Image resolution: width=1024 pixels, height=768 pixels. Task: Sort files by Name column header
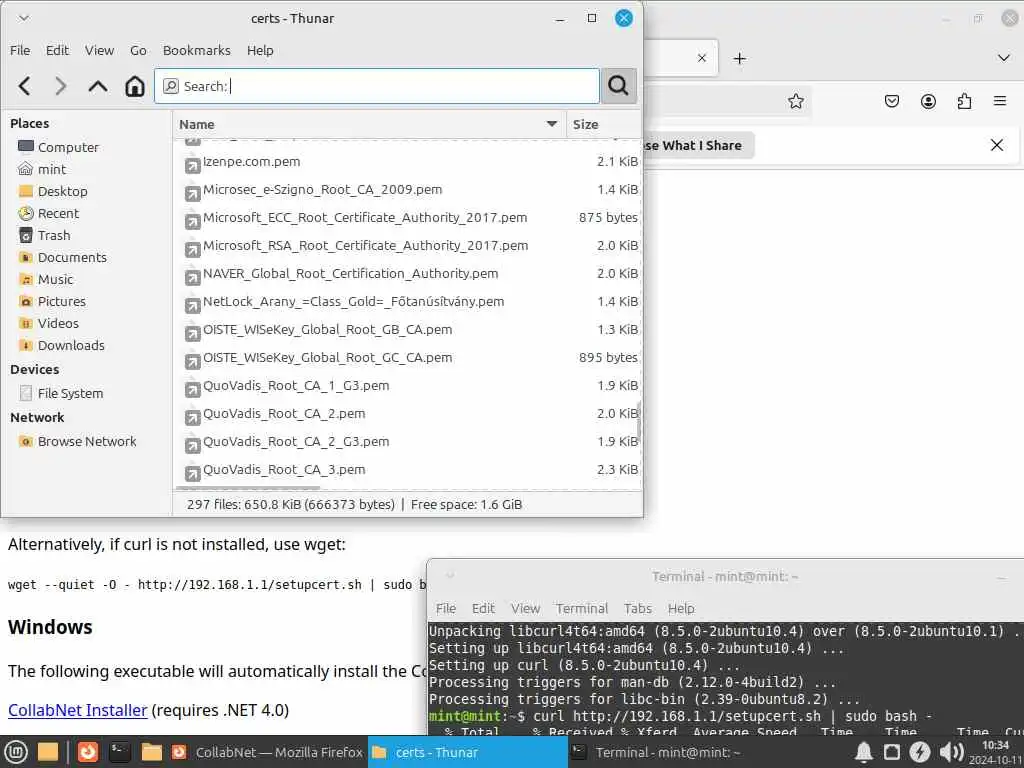point(370,124)
